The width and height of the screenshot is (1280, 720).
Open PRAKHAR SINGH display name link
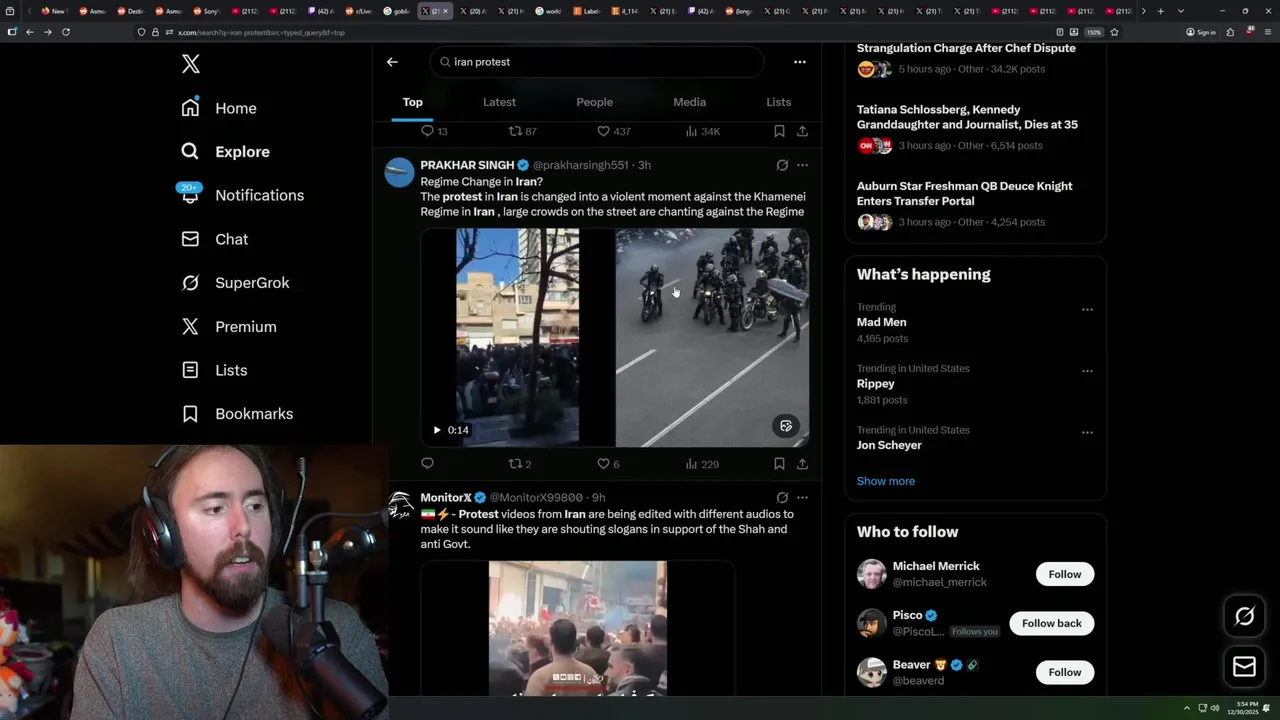tap(467, 165)
